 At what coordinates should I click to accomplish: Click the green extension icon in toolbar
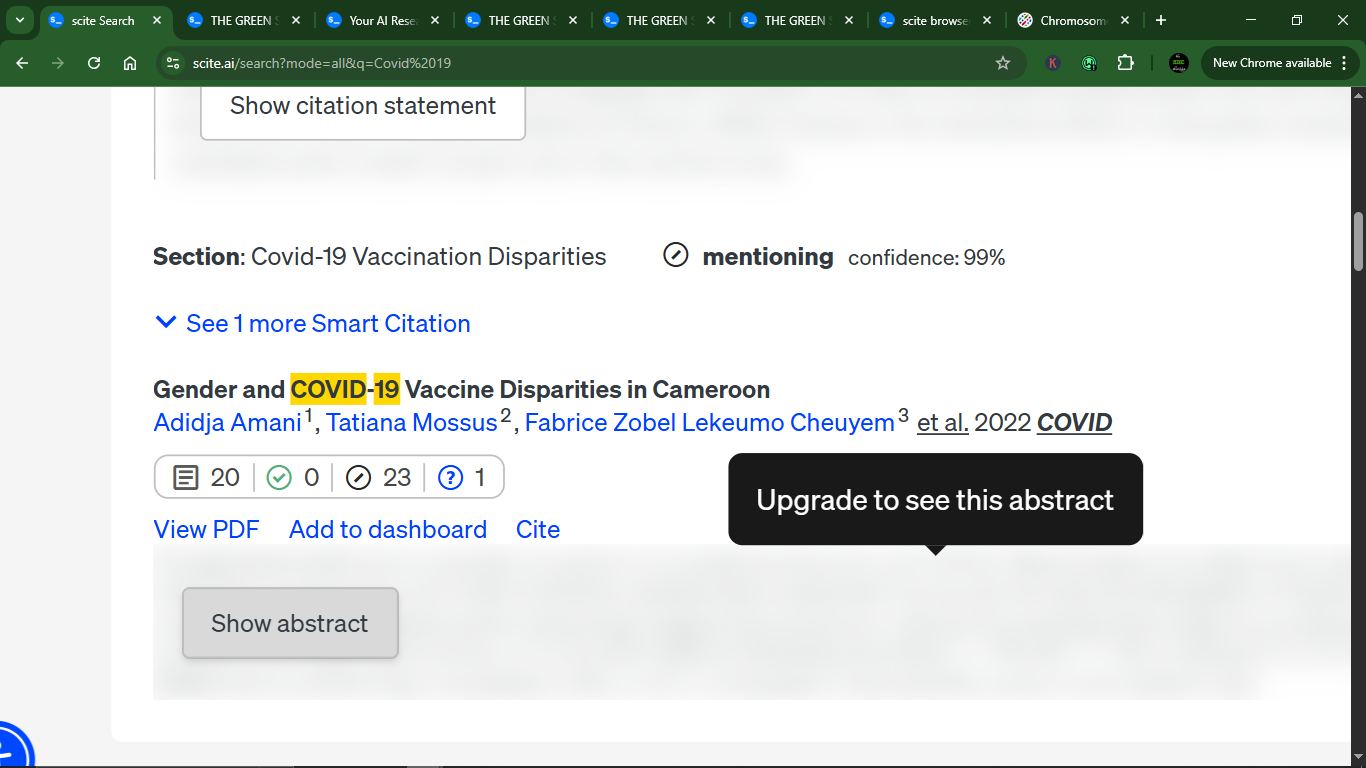1089,63
